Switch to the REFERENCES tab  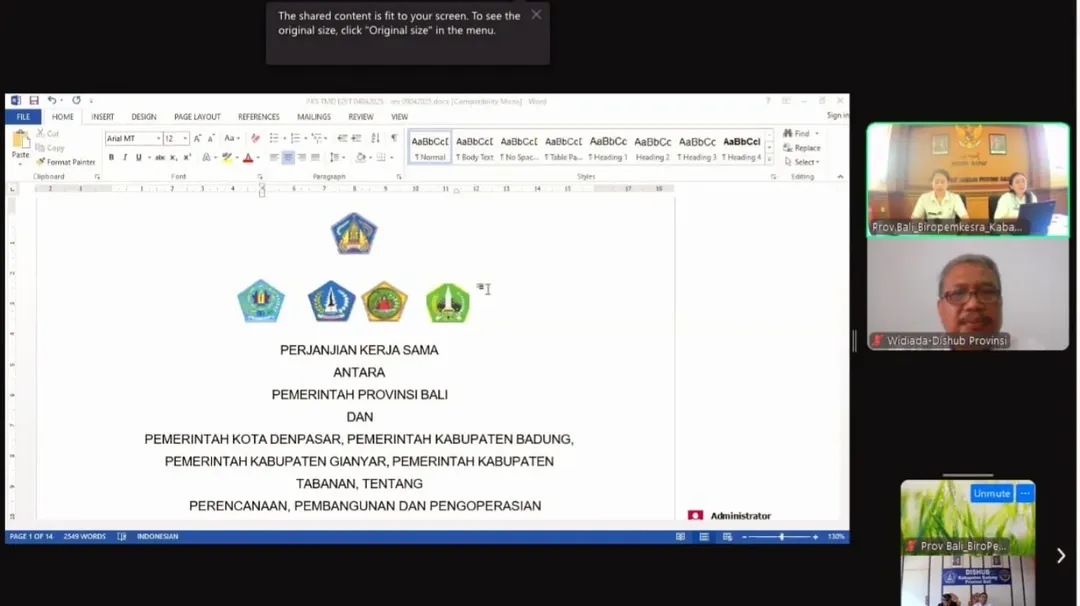click(259, 117)
